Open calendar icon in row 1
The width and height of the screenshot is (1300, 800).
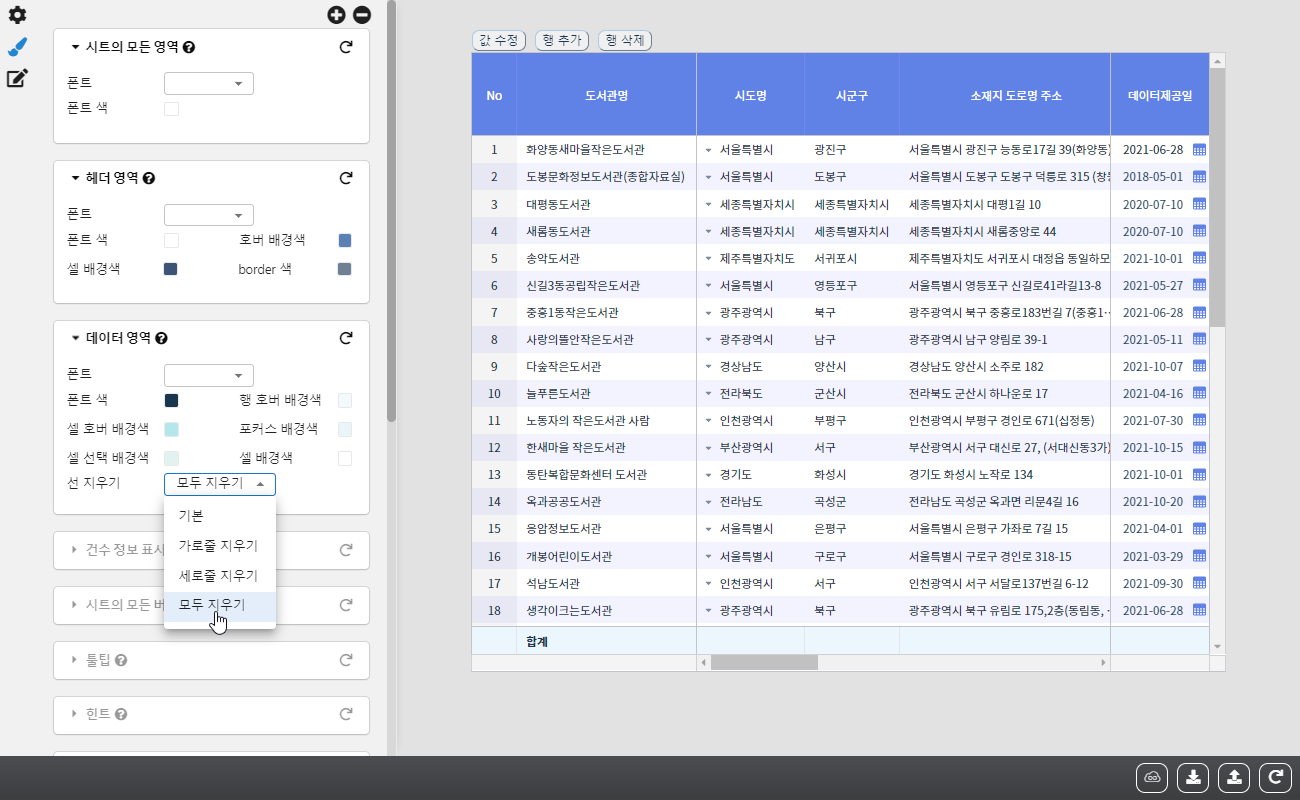point(1199,150)
